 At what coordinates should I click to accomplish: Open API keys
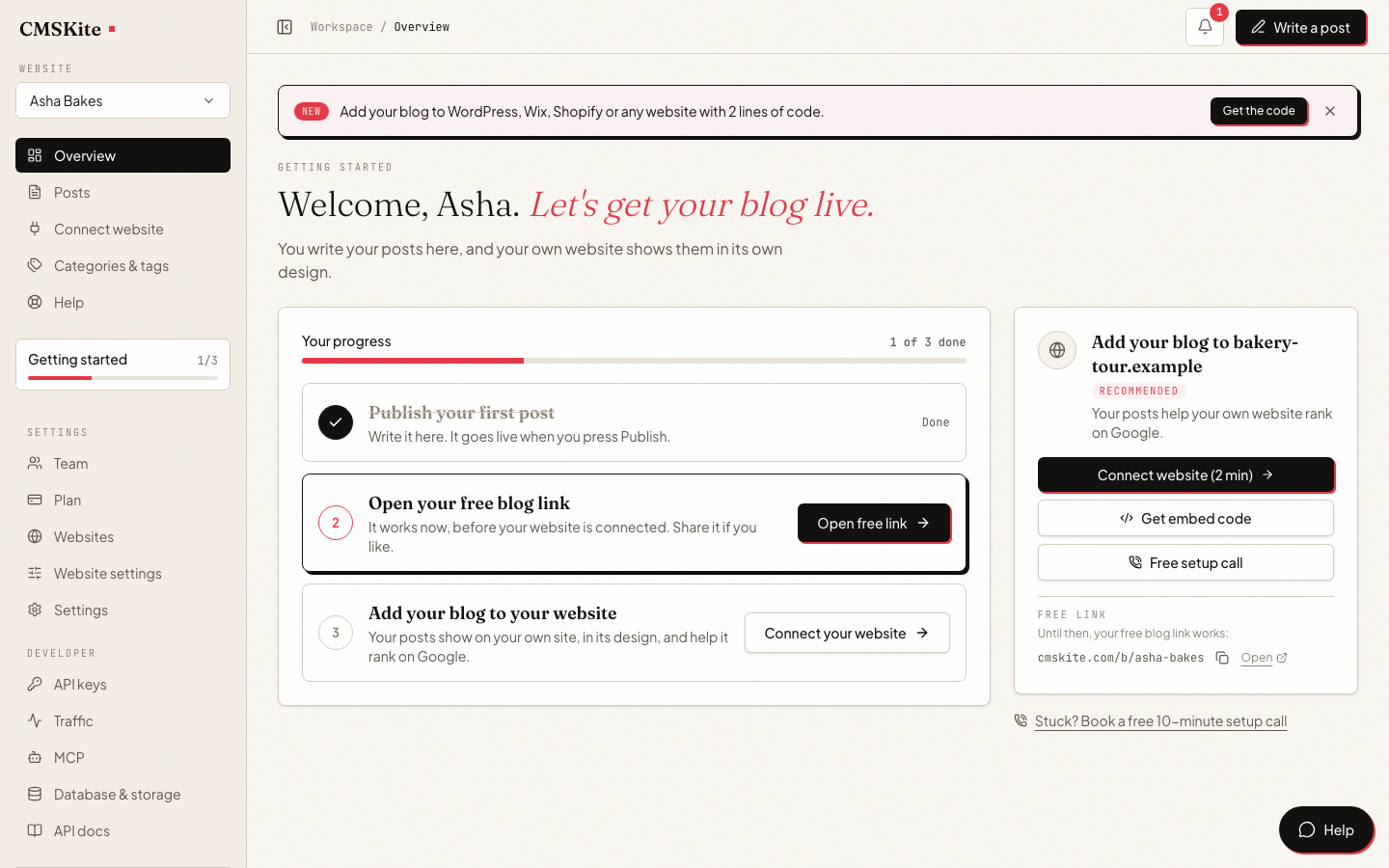pos(123,684)
